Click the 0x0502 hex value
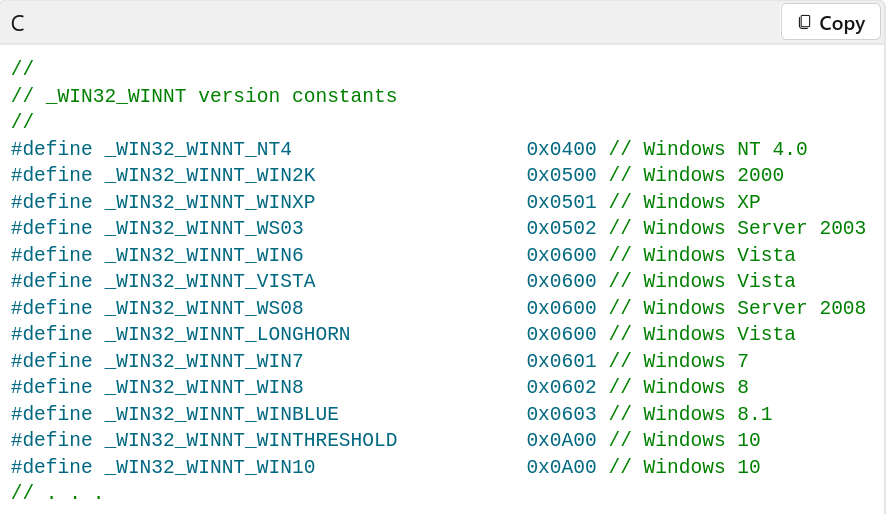 pyautogui.click(x=561, y=228)
